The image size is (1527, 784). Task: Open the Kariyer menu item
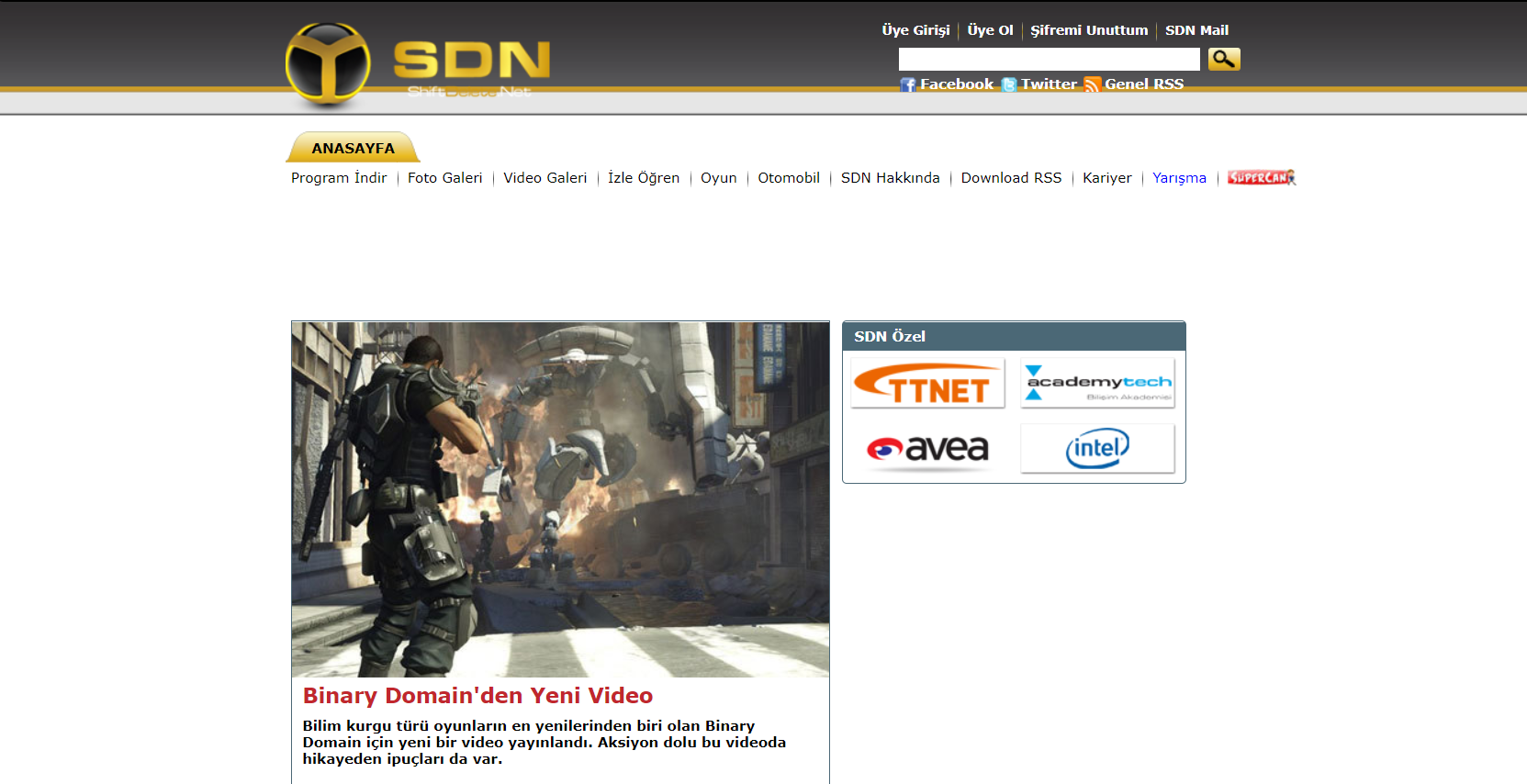(x=1107, y=178)
